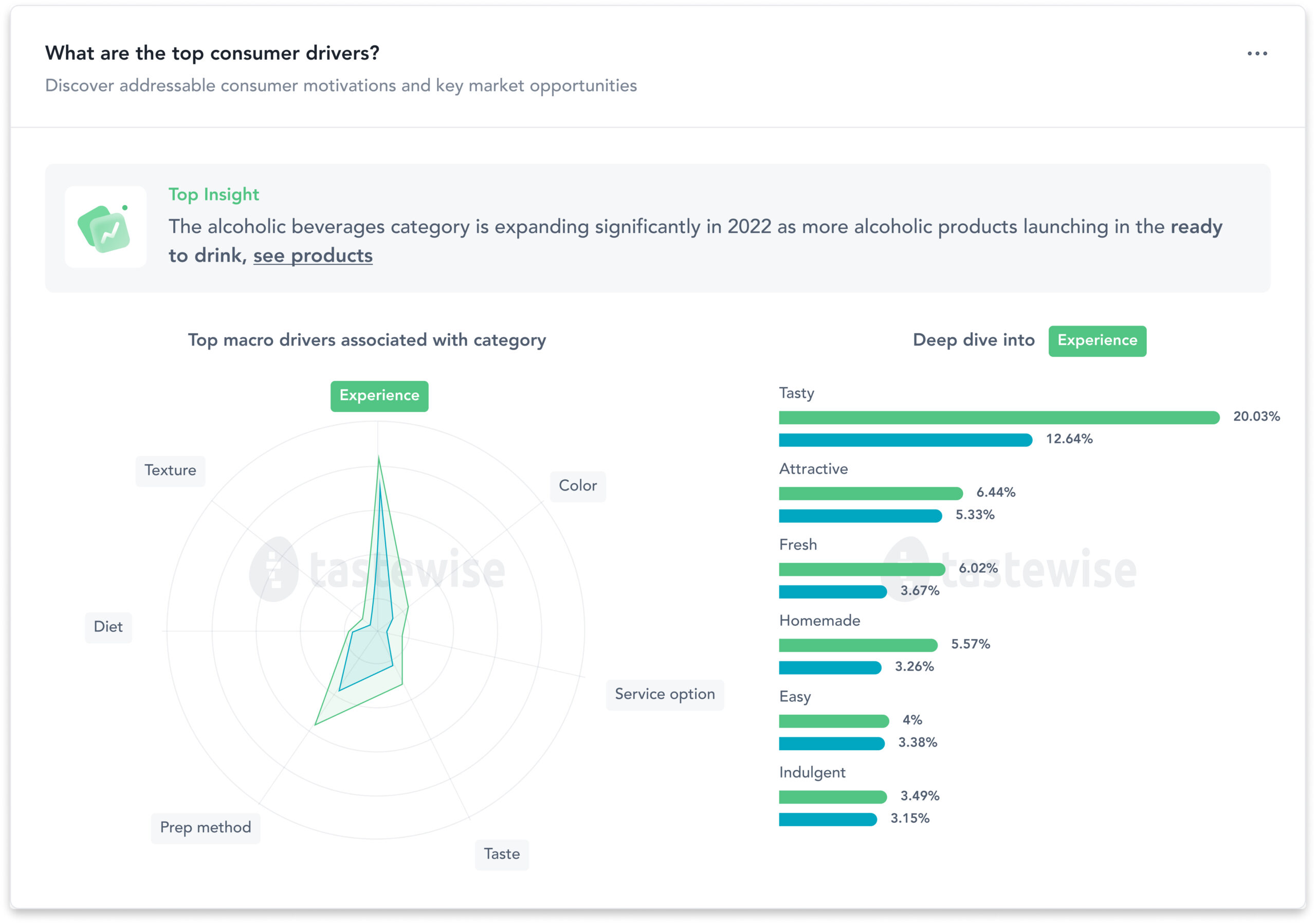This screenshot has width=1316, height=924.
Task: Open the Experience deep dive selector
Action: coord(1096,341)
